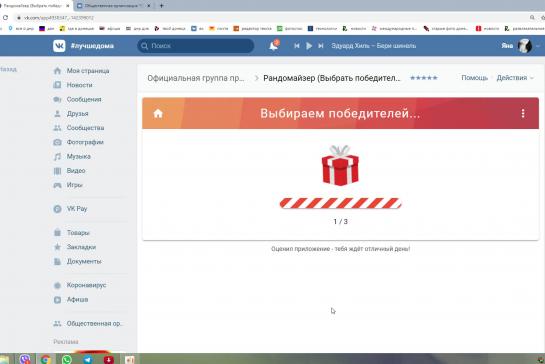Screen dimensions: 545x364
Task: Click the song title in header player
Action: click(374, 46)
